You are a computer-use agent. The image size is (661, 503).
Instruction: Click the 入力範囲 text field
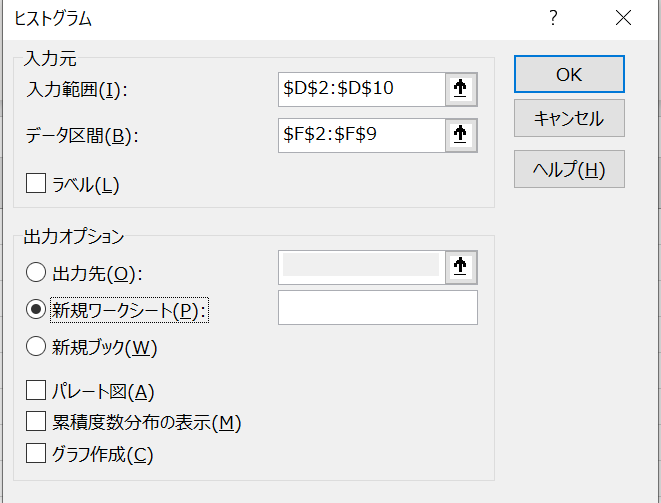(x=361, y=89)
